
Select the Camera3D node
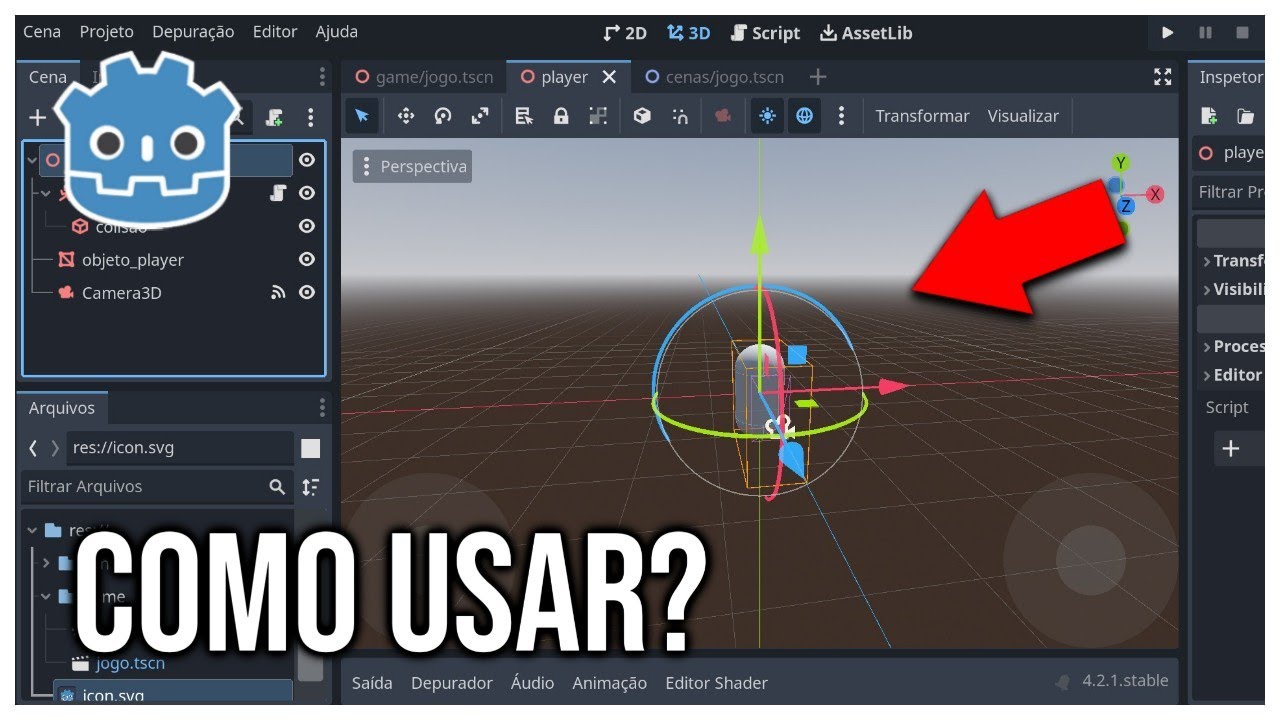coord(121,293)
